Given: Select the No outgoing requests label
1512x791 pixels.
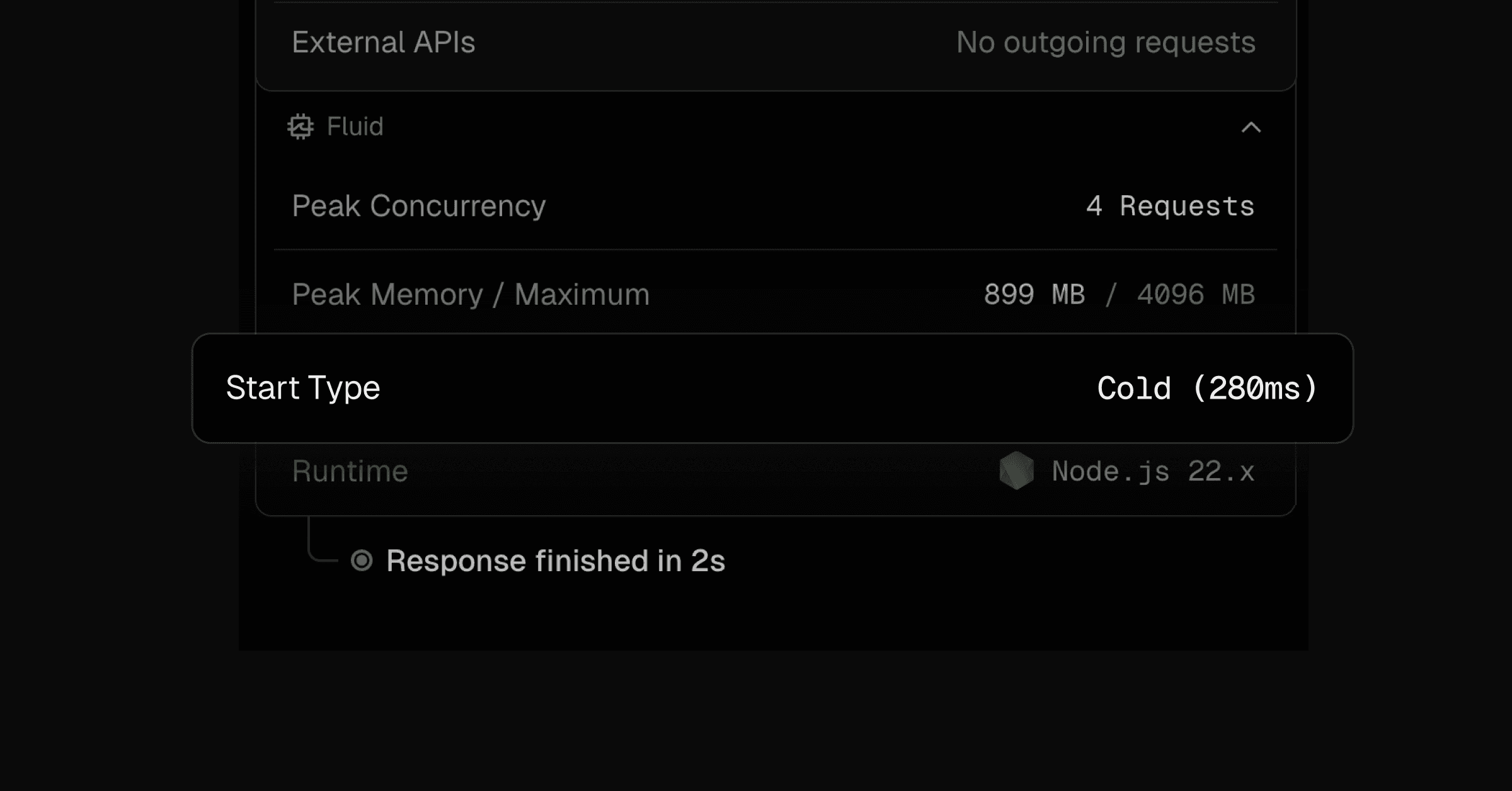Looking at the screenshot, I should [x=1105, y=42].
